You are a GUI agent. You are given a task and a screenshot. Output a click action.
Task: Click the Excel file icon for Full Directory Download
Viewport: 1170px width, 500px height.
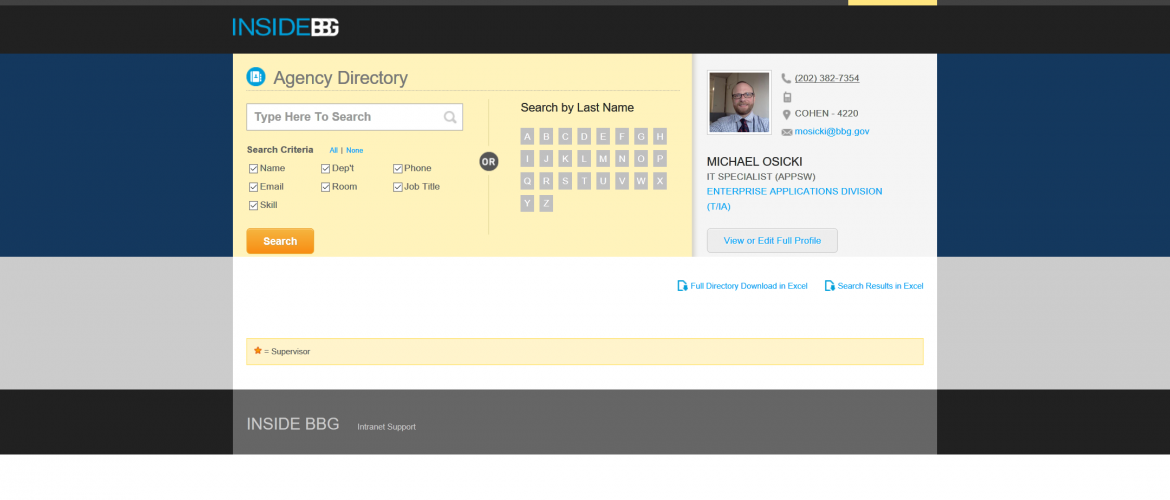coord(682,286)
